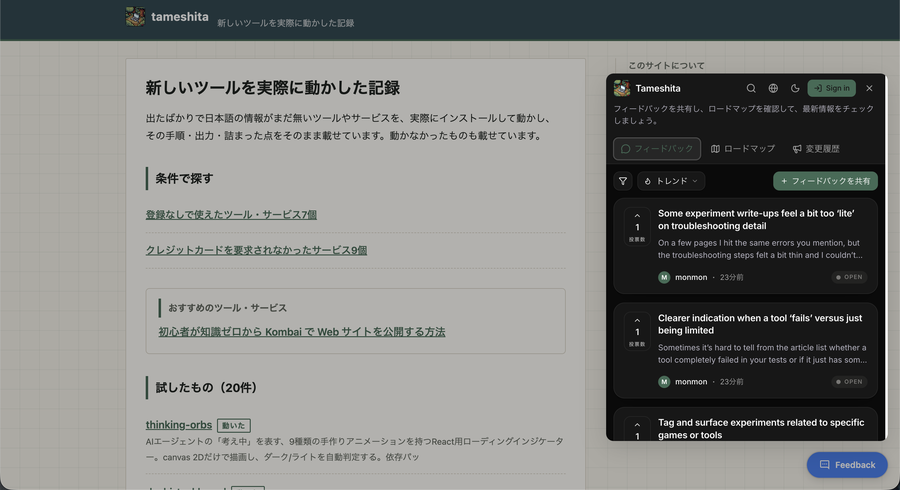
Task: Click the 新しいツールを実際に動かした記録 main heading
Action: click(x=273, y=88)
